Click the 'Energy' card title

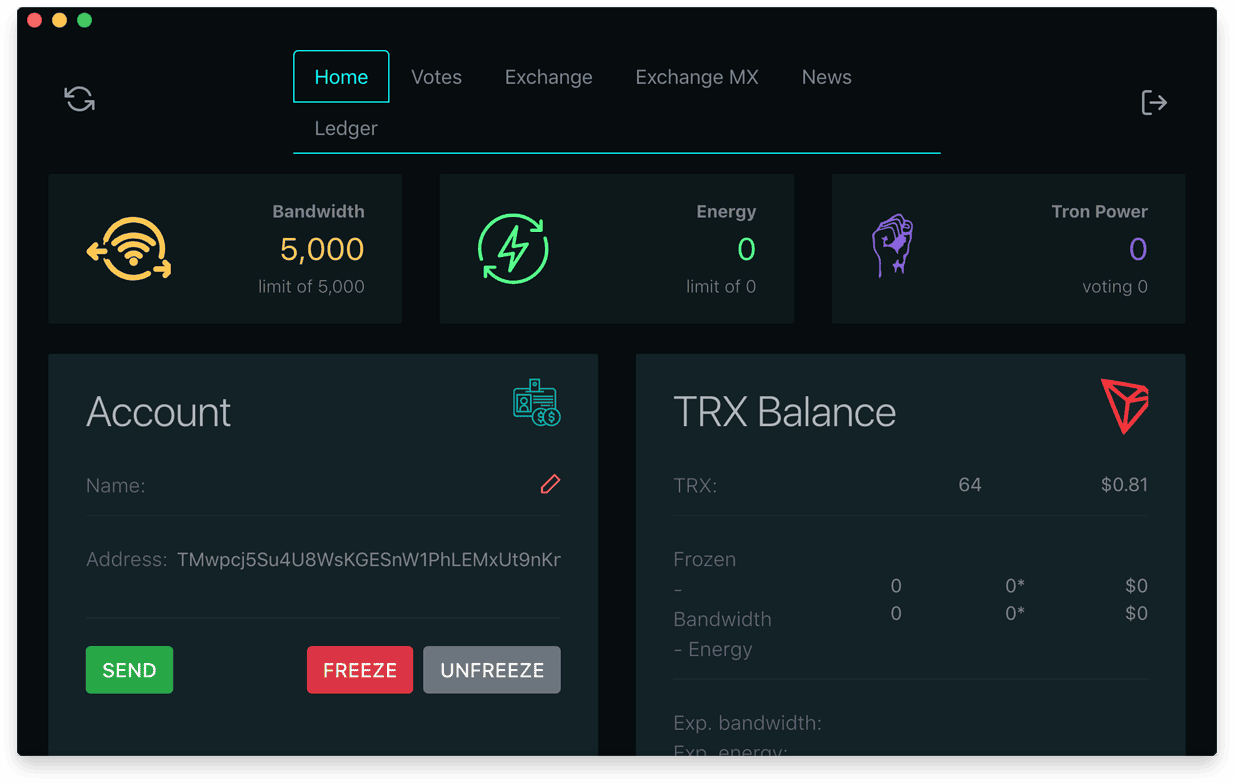click(726, 212)
